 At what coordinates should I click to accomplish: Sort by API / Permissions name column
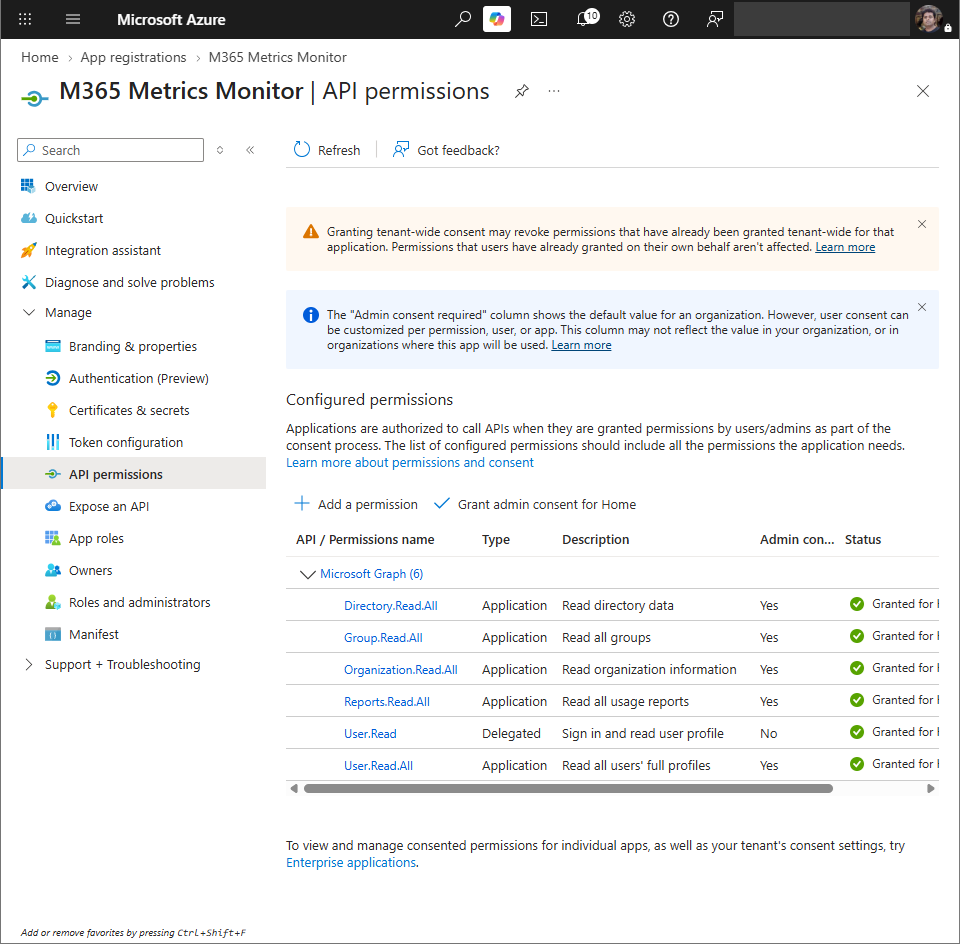pos(365,539)
